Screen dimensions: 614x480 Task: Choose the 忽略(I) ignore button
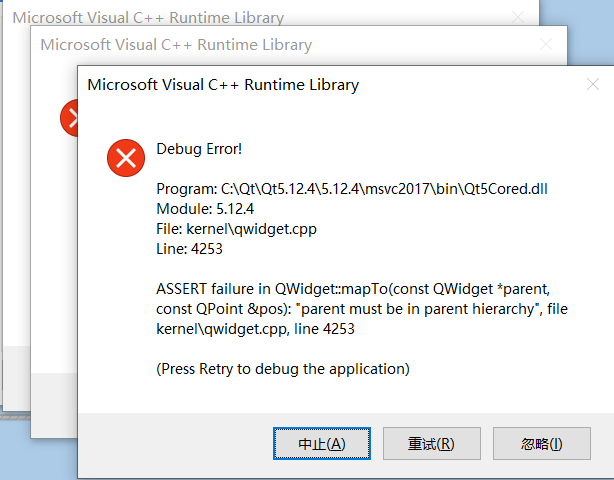[x=542, y=443]
